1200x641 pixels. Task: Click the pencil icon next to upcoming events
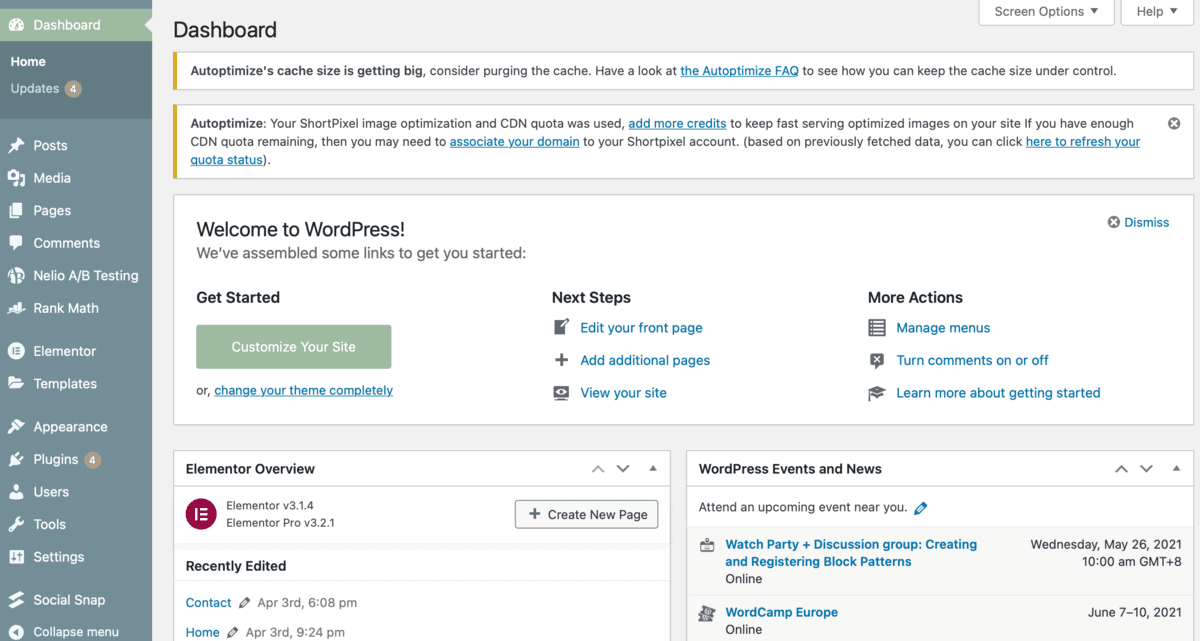(920, 507)
